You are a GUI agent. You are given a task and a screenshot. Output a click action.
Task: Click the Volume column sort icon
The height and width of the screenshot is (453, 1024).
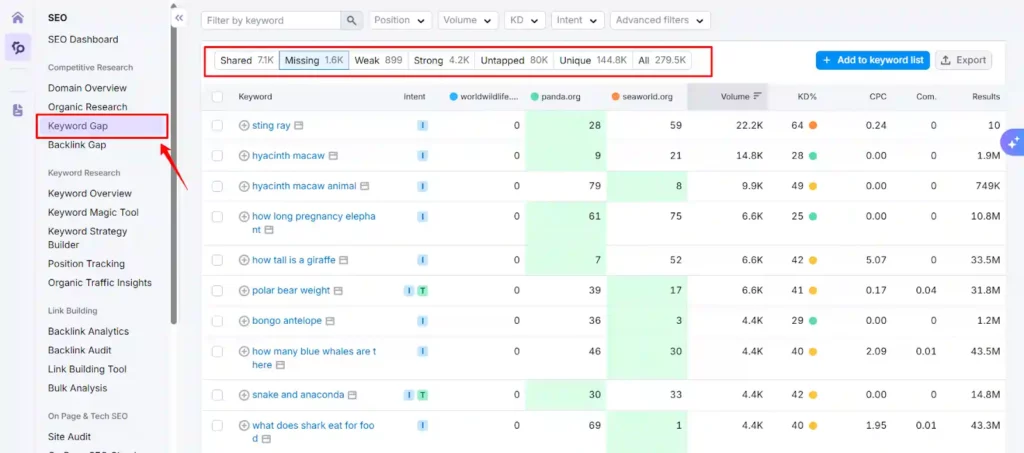pos(758,96)
